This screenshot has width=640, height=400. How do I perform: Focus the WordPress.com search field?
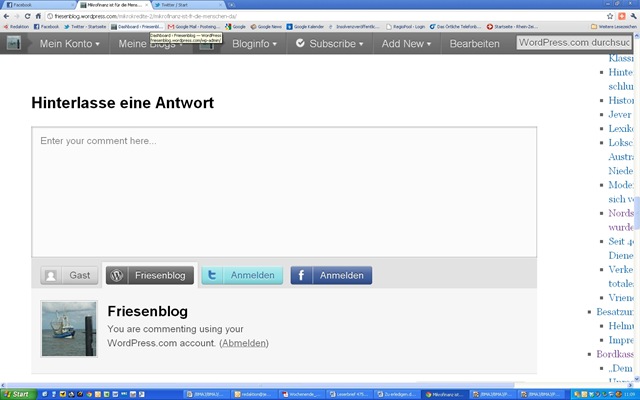[x=575, y=43]
